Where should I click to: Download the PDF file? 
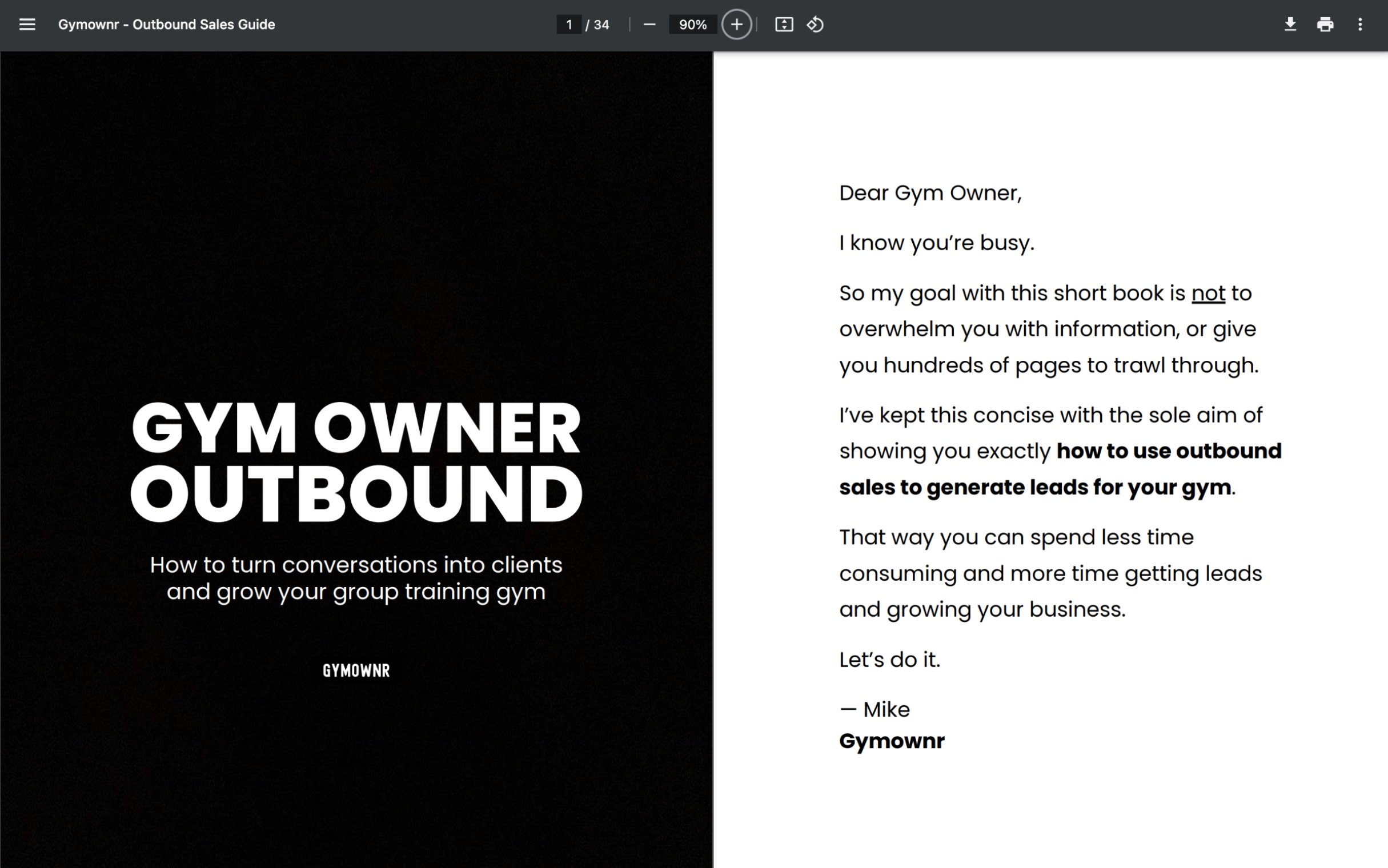pyautogui.click(x=1290, y=24)
